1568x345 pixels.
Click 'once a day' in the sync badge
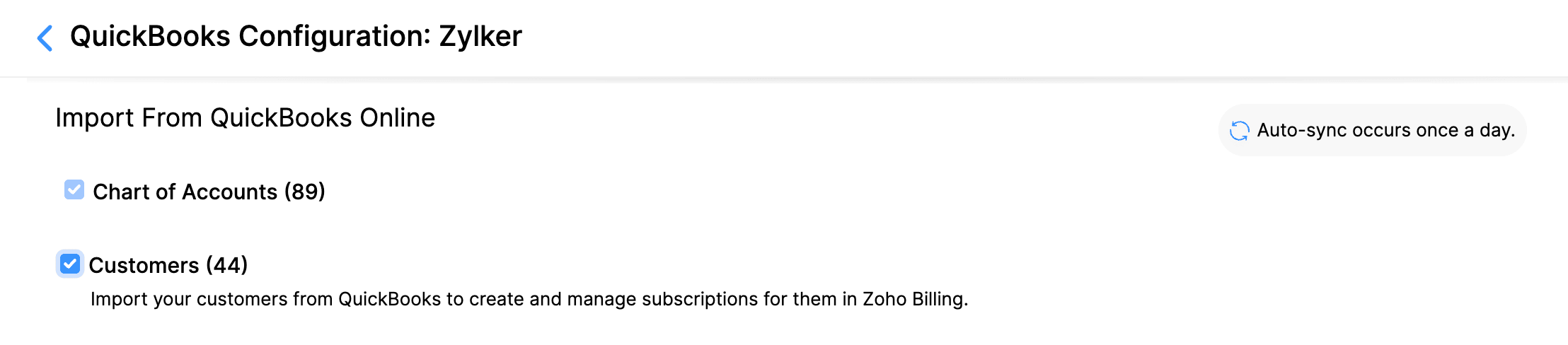coord(1470,131)
